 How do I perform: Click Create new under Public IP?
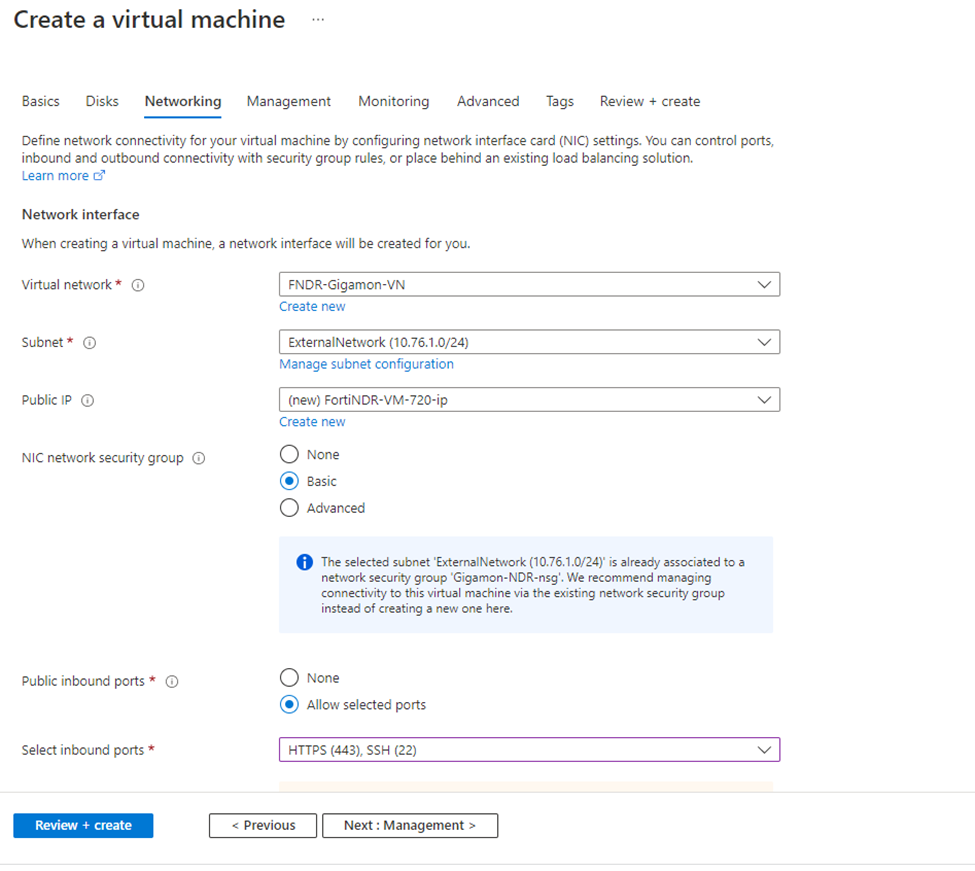tap(311, 421)
